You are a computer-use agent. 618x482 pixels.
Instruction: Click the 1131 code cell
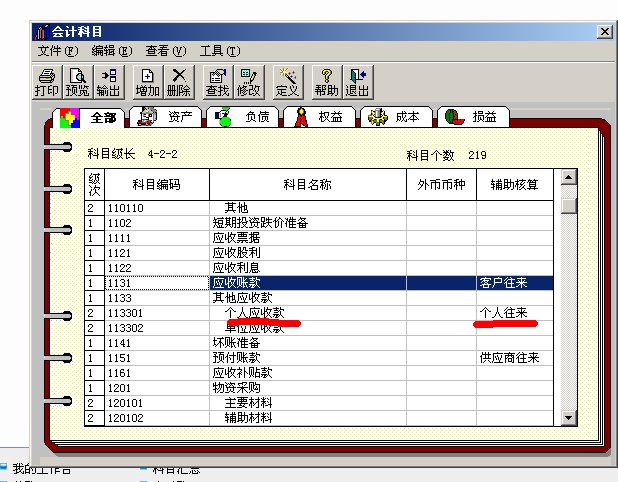157,283
